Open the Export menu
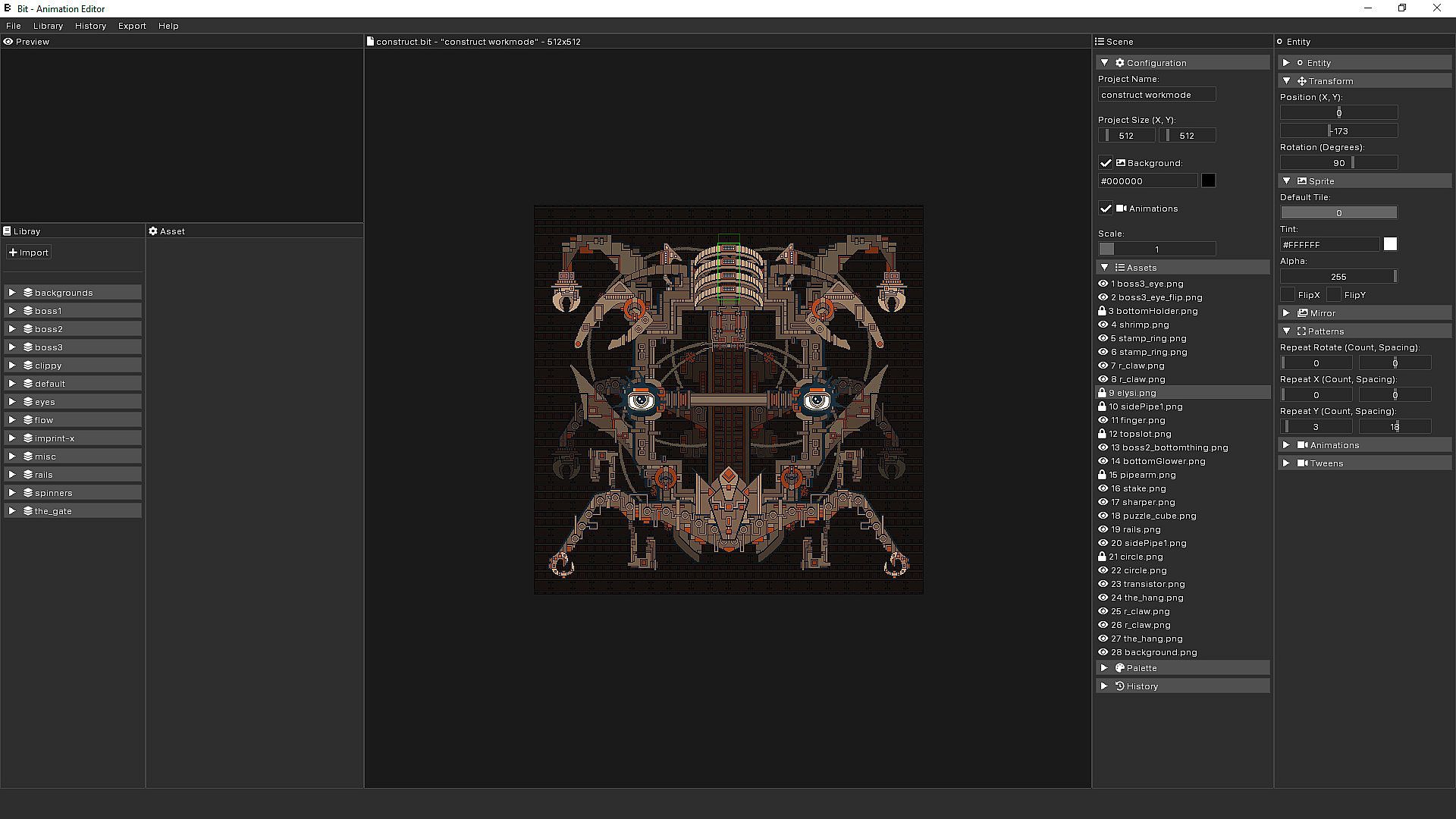Image resolution: width=1456 pixels, height=819 pixels. click(x=132, y=26)
